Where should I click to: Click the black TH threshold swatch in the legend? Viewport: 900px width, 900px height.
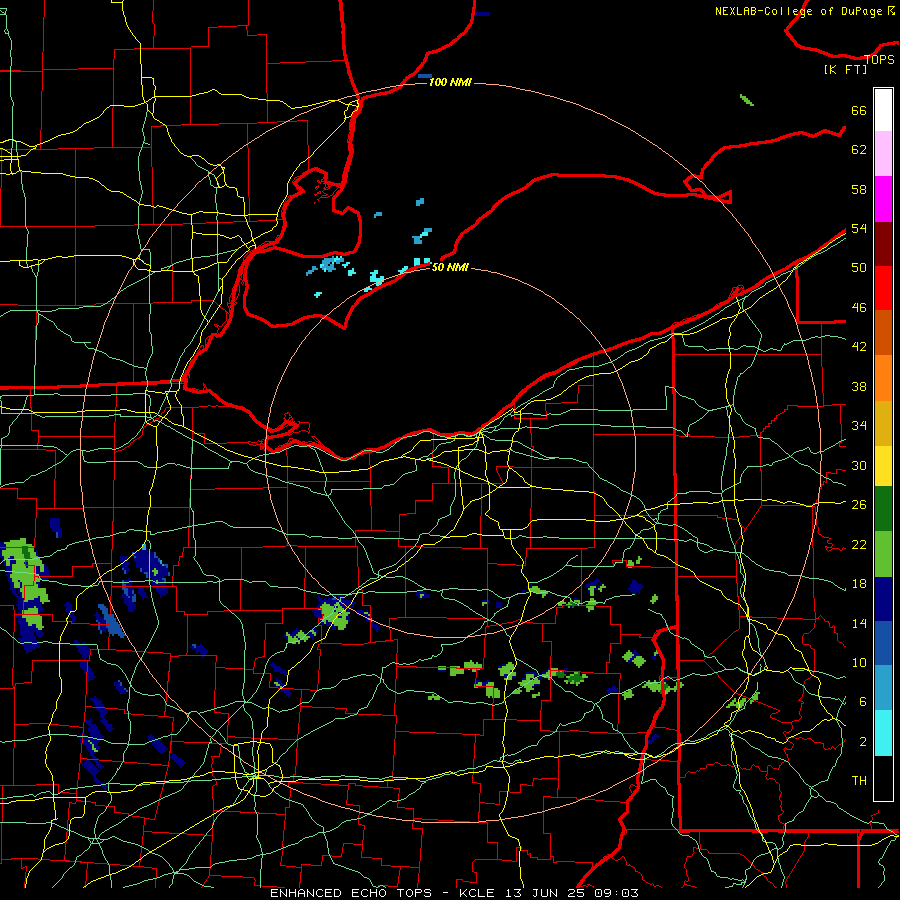pos(883,778)
